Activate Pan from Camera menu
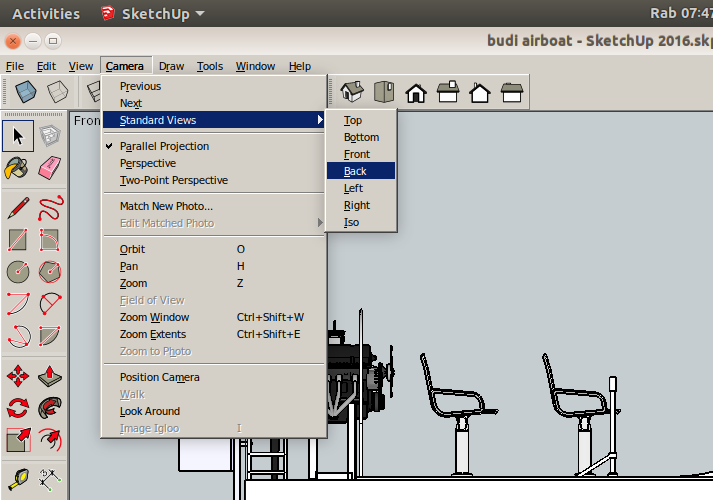The image size is (713, 500). point(213,266)
